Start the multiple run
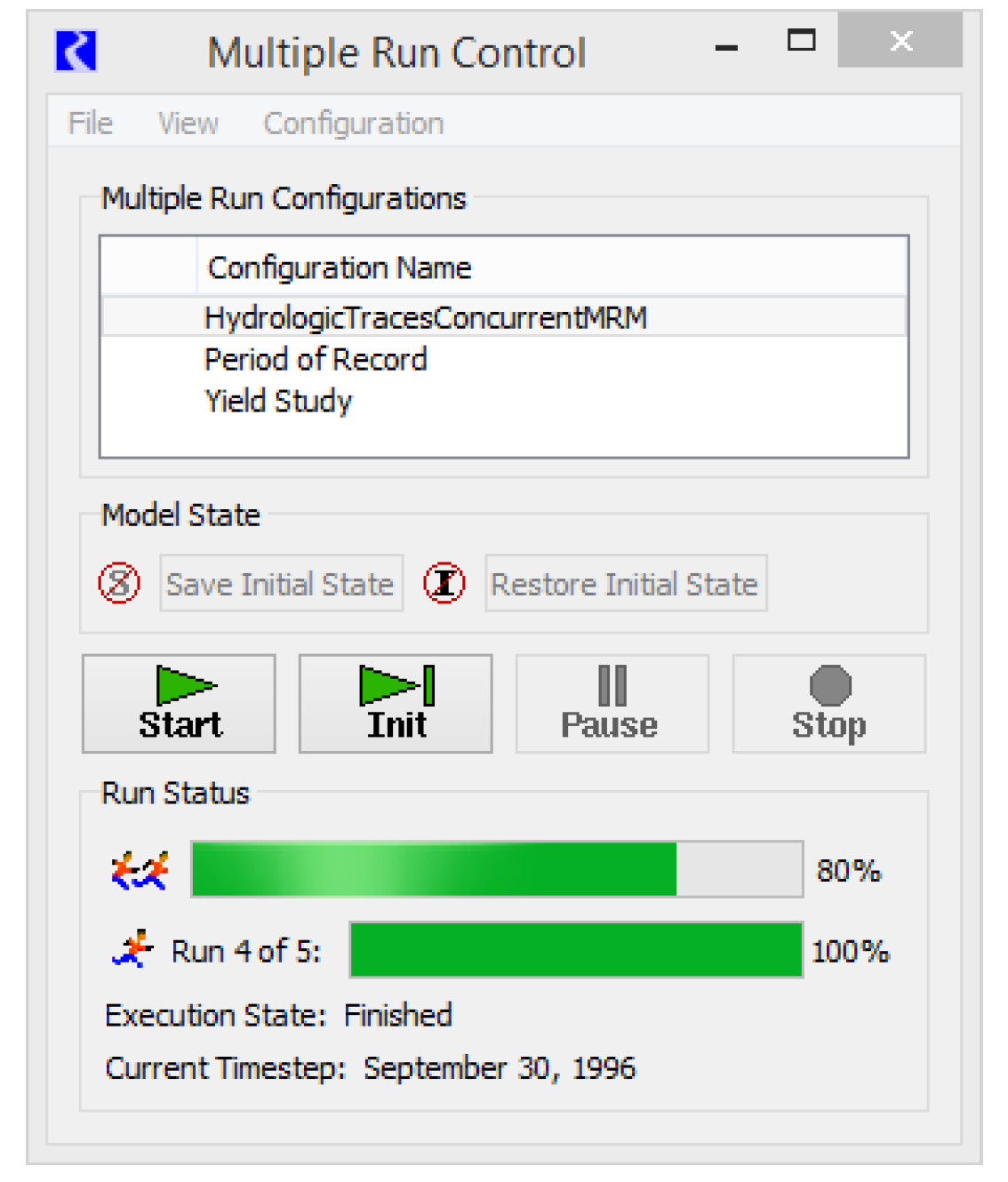The width and height of the screenshot is (1008, 1182). pyautogui.click(x=180, y=704)
